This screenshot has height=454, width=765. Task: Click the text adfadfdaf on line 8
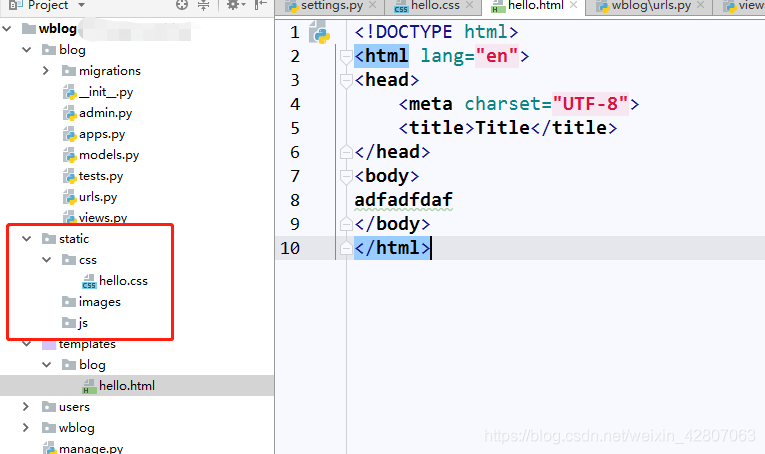point(403,200)
